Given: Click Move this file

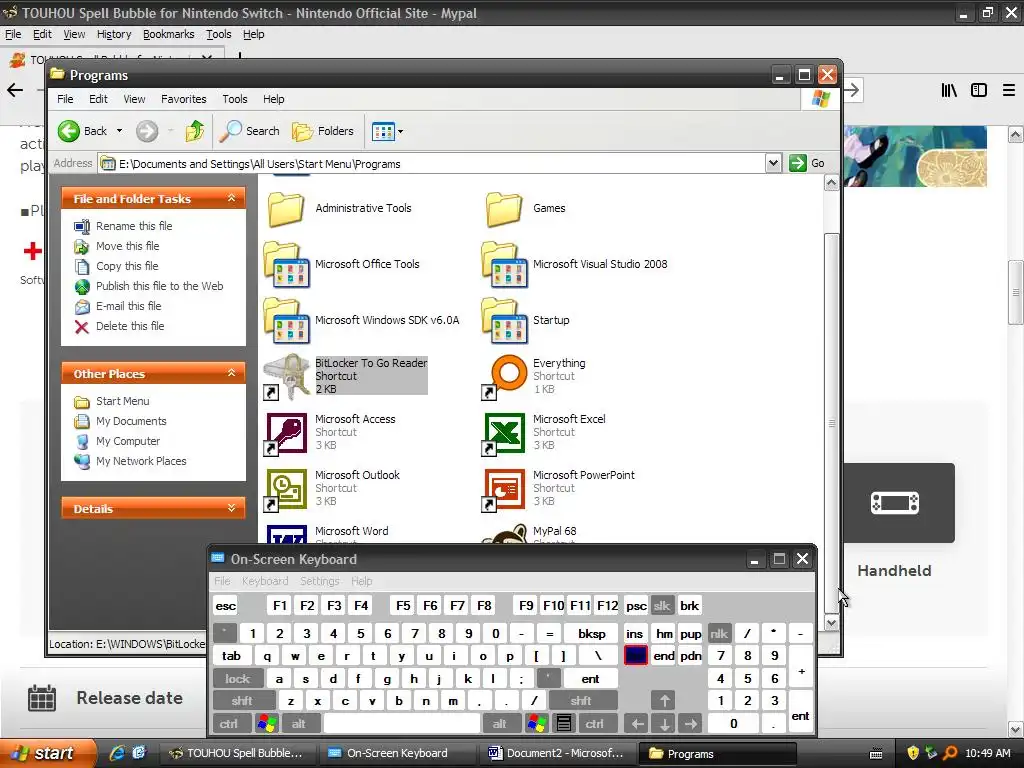Looking at the screenshot, I should point(127,246).
